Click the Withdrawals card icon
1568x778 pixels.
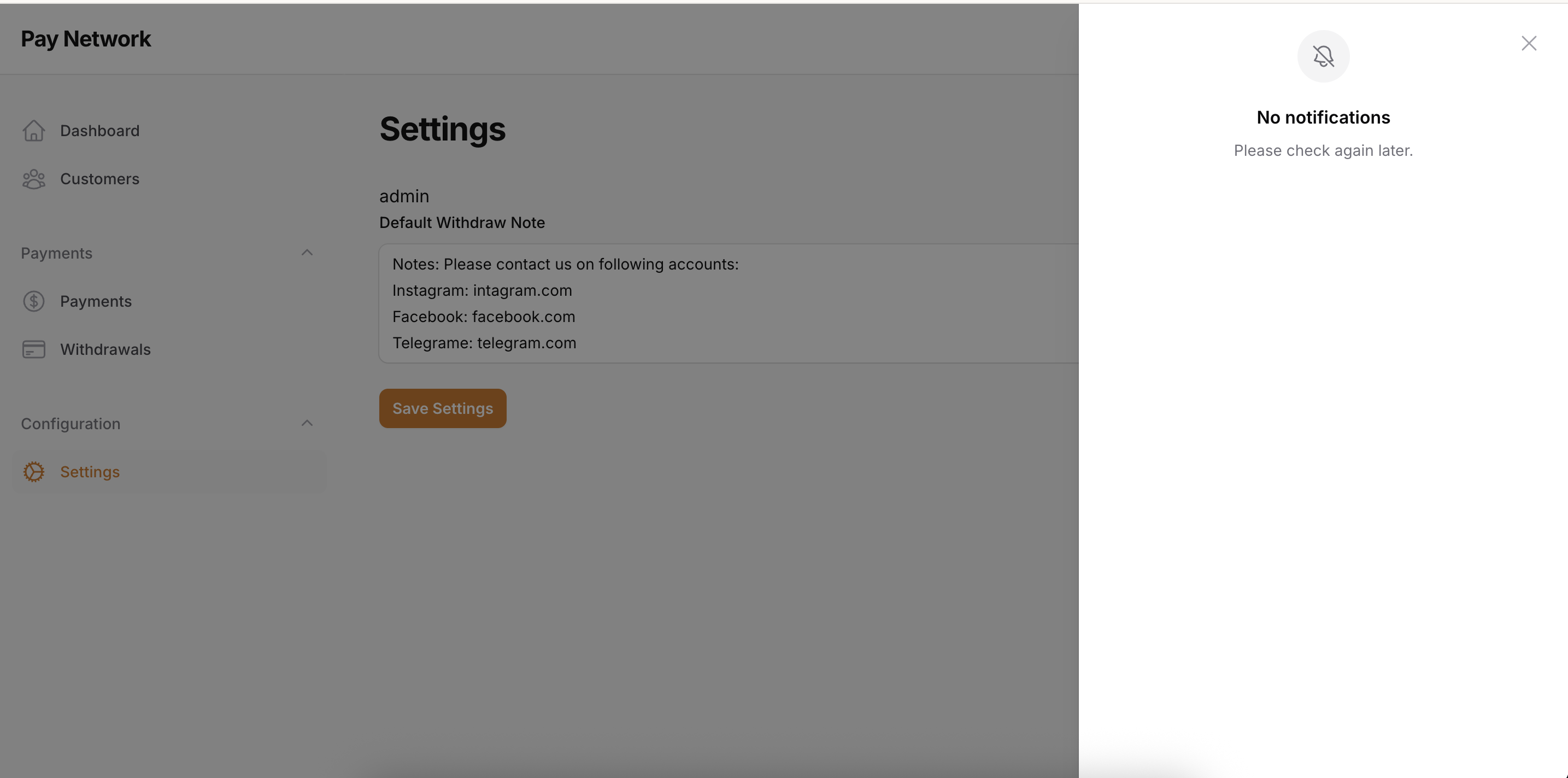point(33,349)
